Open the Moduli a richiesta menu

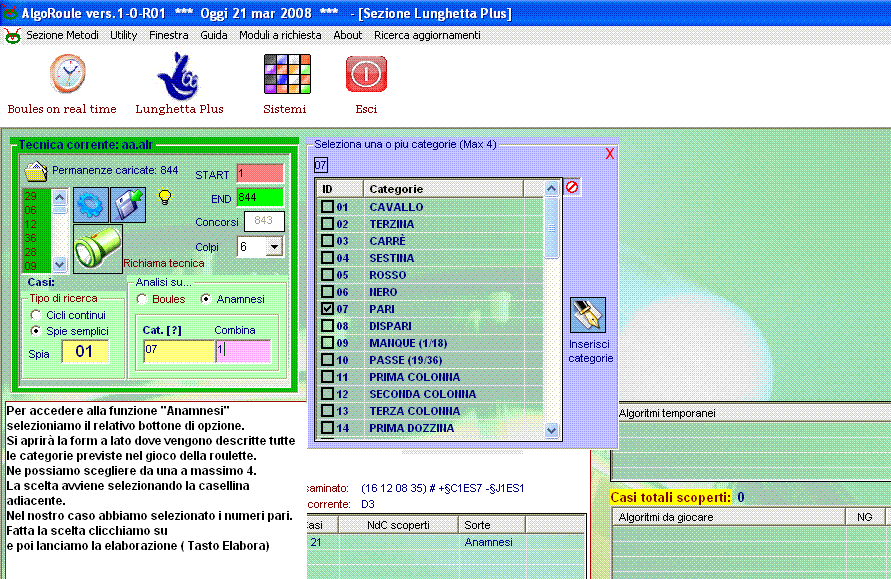click(280, 35)
